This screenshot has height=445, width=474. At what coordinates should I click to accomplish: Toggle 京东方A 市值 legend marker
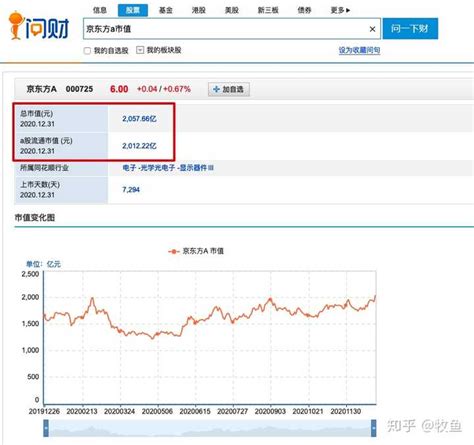tap(174, 251)
